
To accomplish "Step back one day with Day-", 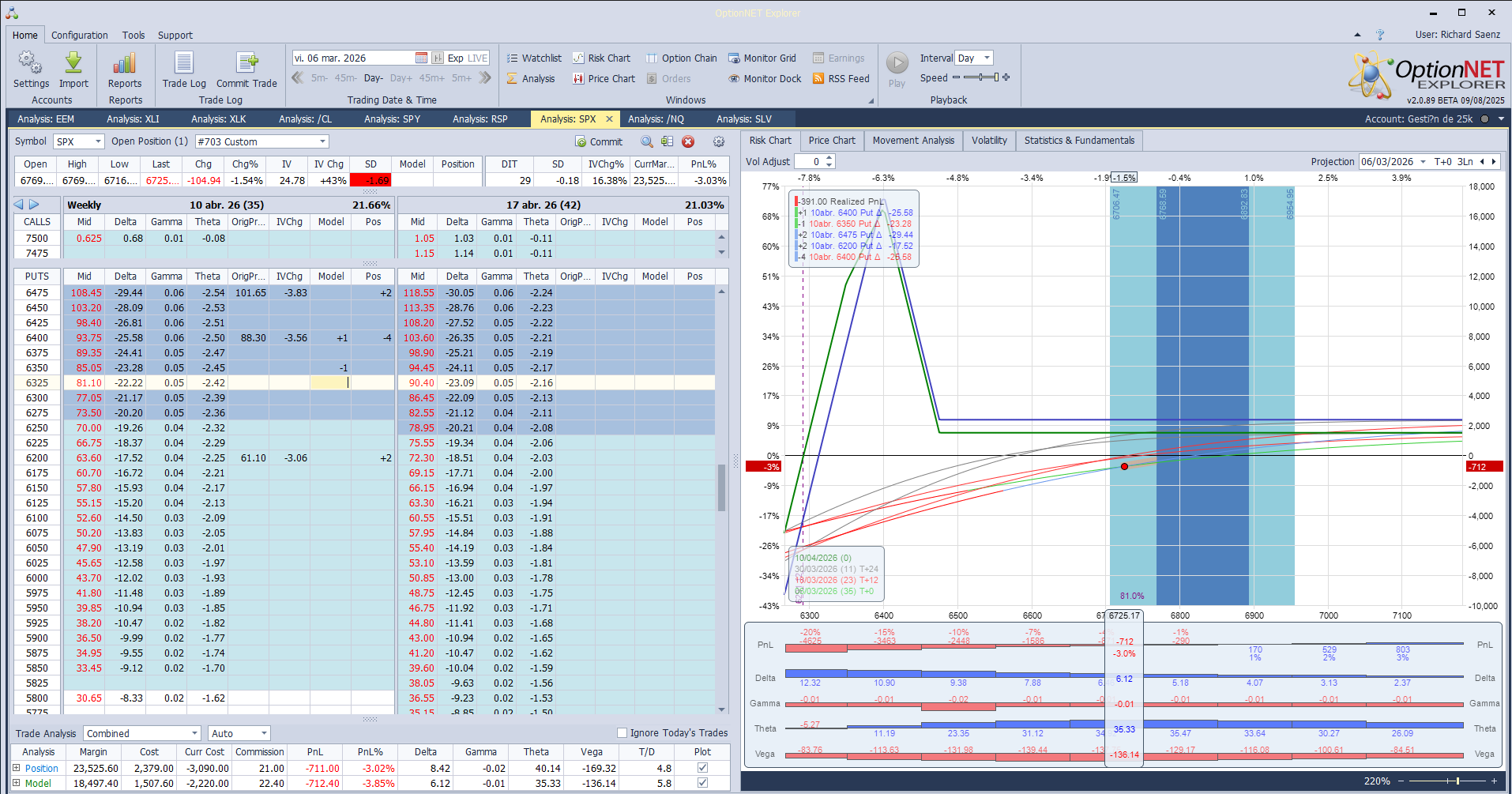I will point(374,78).
